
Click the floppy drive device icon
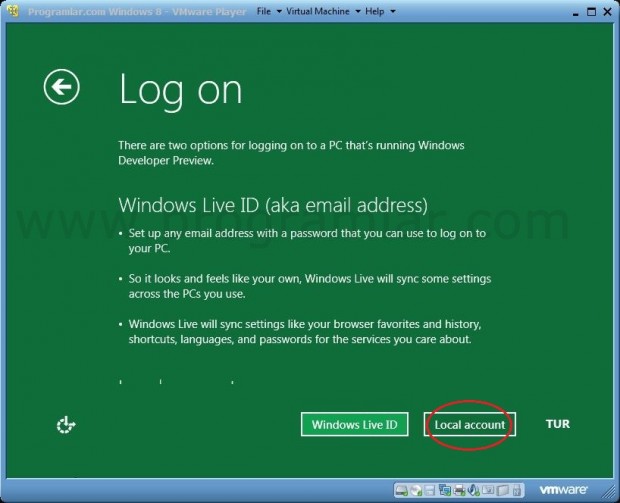coord(429,490)
